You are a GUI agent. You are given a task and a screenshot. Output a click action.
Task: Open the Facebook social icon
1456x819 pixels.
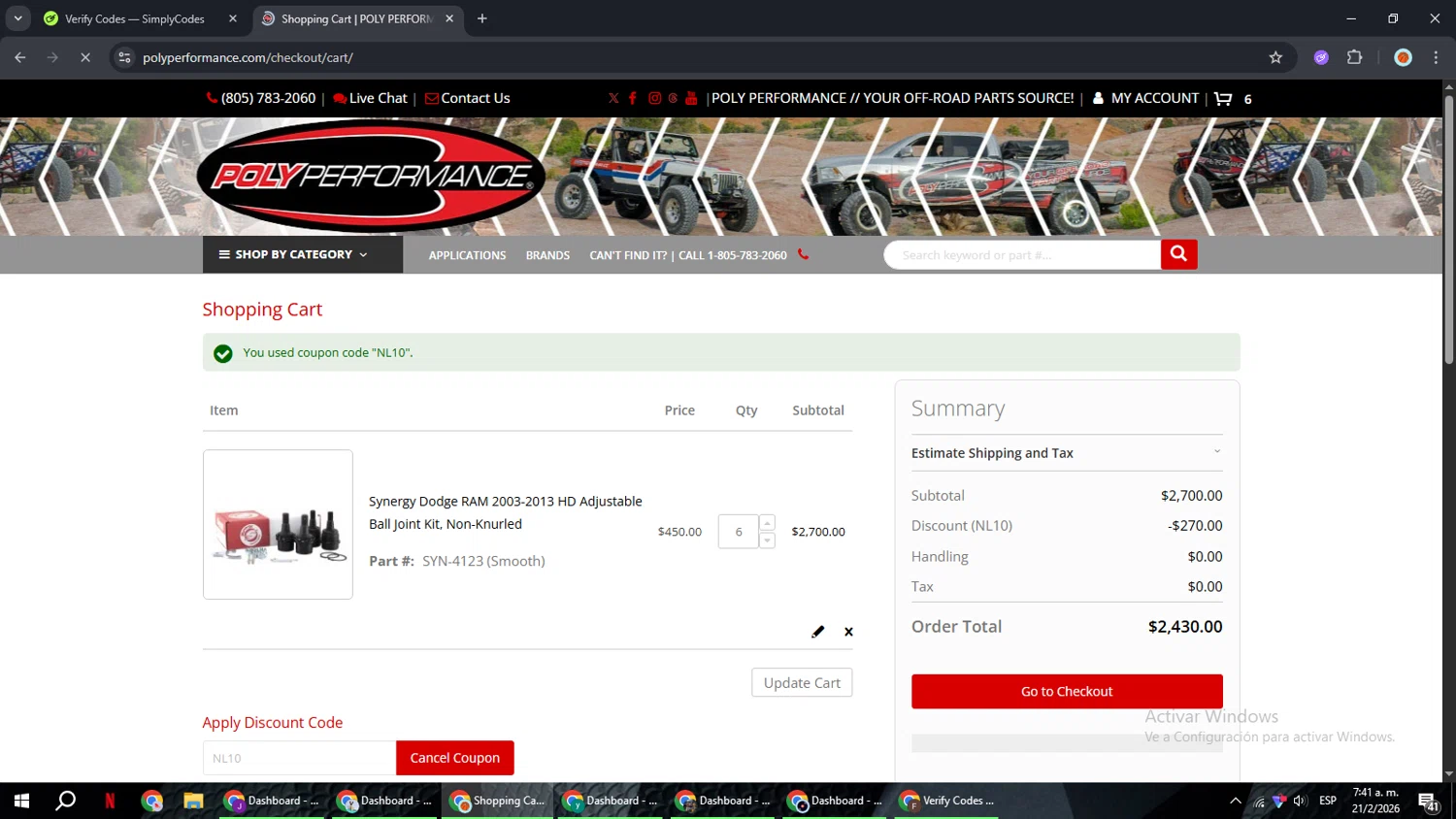(633, 98)
